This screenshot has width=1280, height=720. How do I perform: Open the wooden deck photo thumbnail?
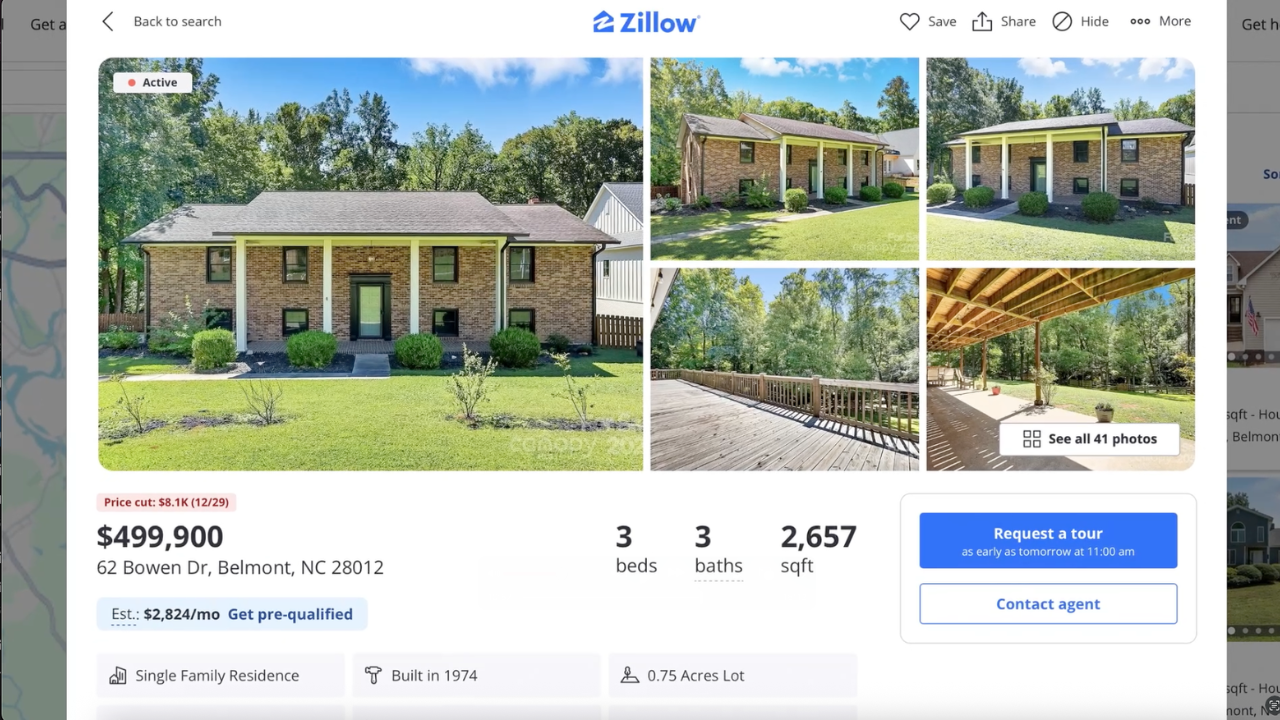click(x=784, y=369)
